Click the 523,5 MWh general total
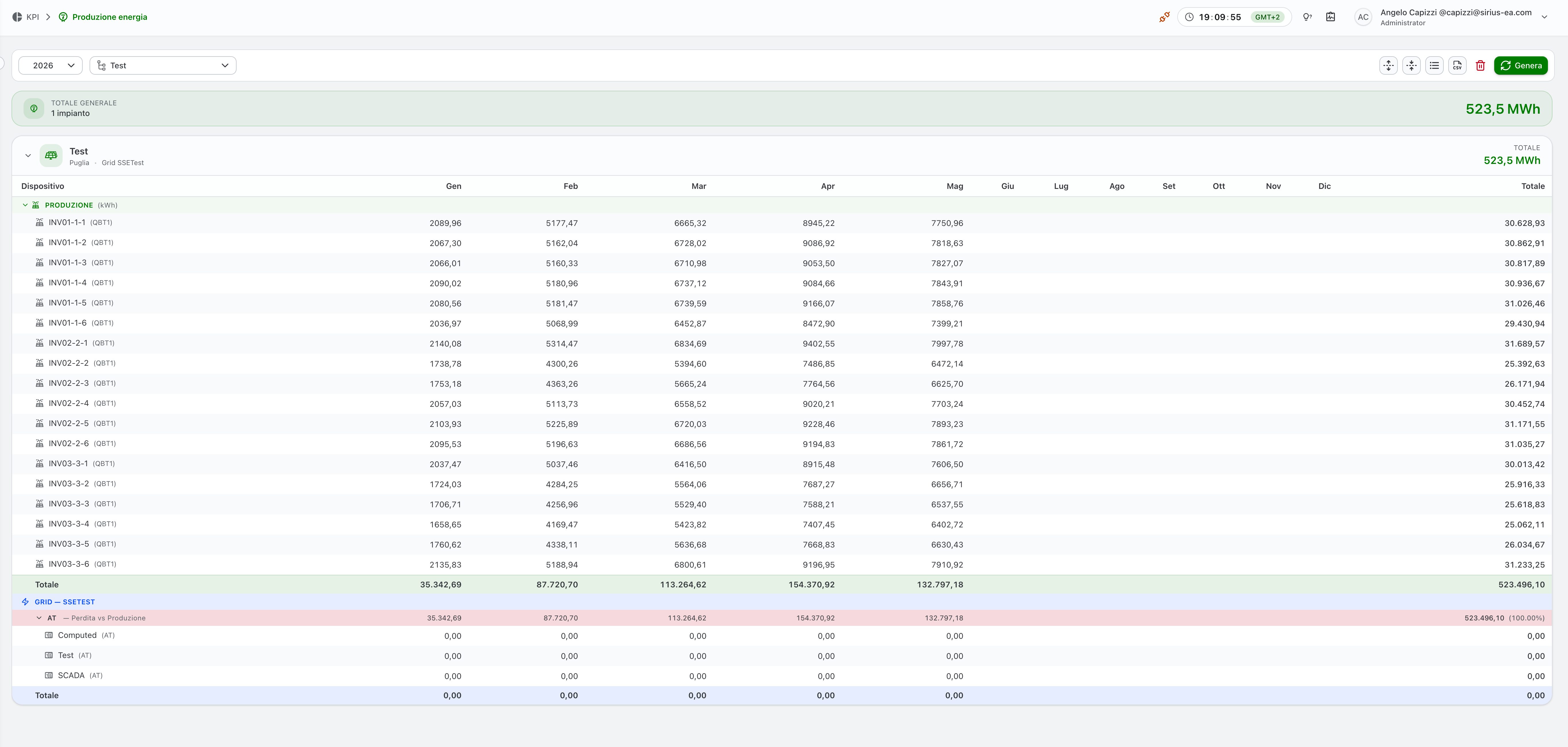Screen dimensions: 1568x747 (x=1502, y=109)
